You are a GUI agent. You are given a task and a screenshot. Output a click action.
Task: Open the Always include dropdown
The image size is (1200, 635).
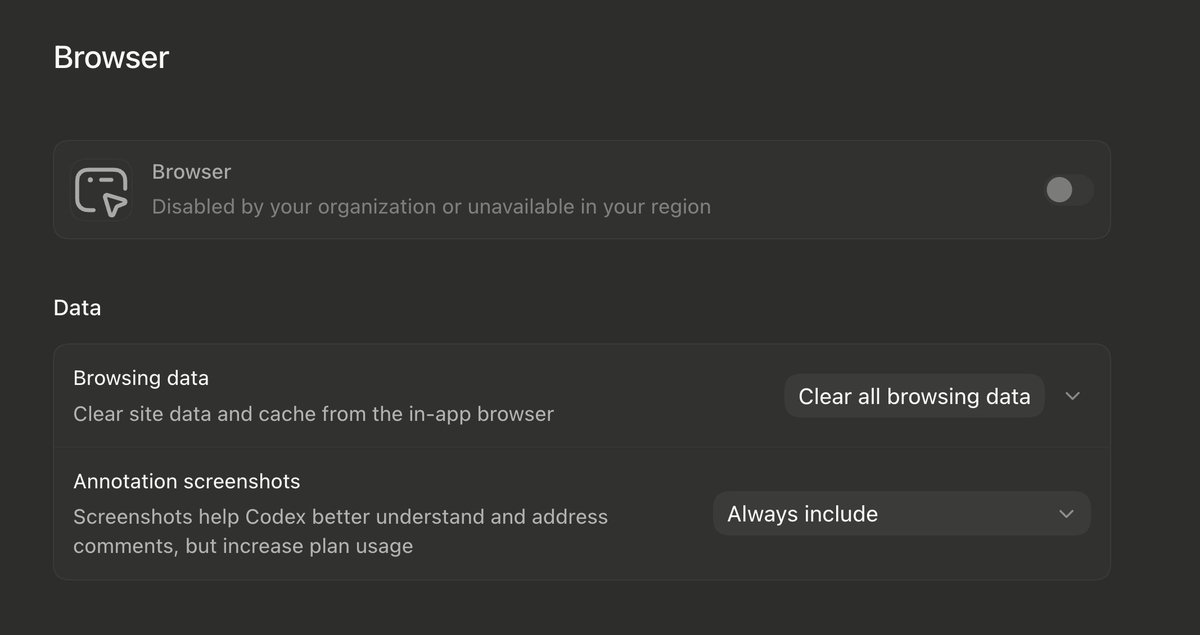(x=902, y=514)
